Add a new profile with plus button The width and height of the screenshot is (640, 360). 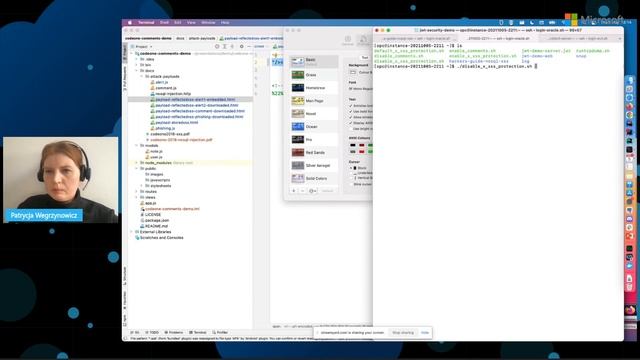coord(293,191)
